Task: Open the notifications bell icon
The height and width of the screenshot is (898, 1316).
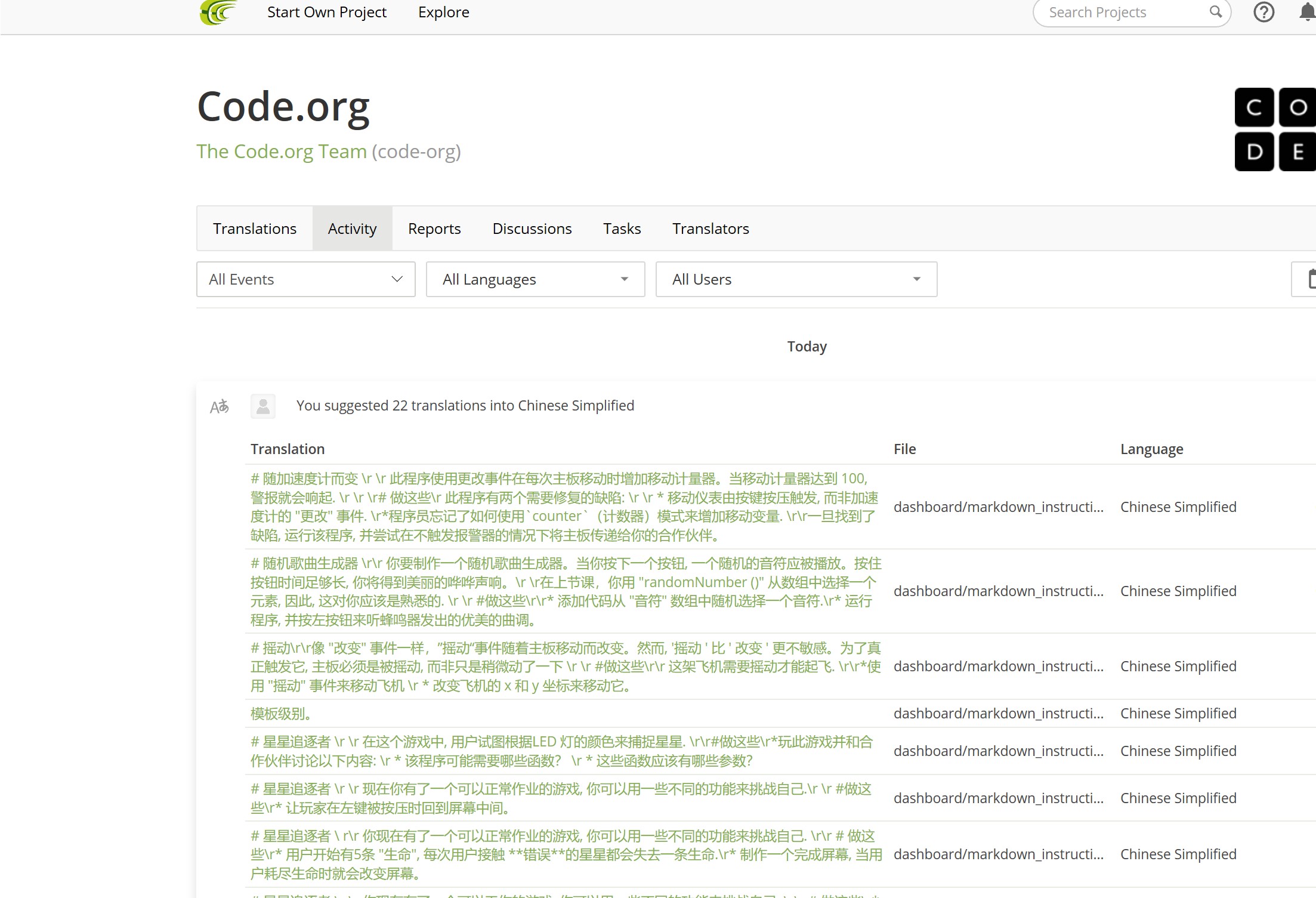Action: [1306, 12]
